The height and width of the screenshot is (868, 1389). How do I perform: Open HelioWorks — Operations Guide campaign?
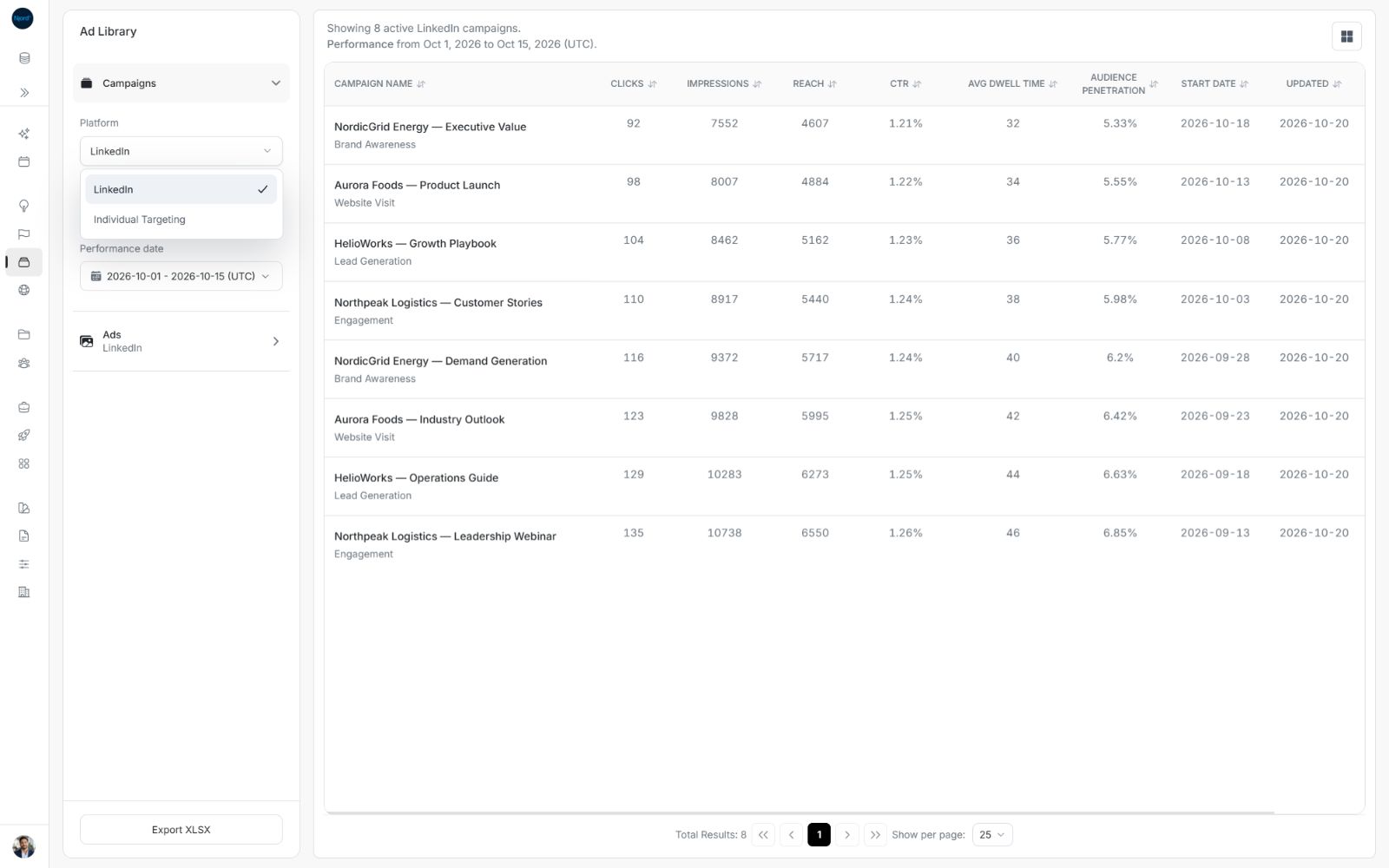click(x=416, y=478)
